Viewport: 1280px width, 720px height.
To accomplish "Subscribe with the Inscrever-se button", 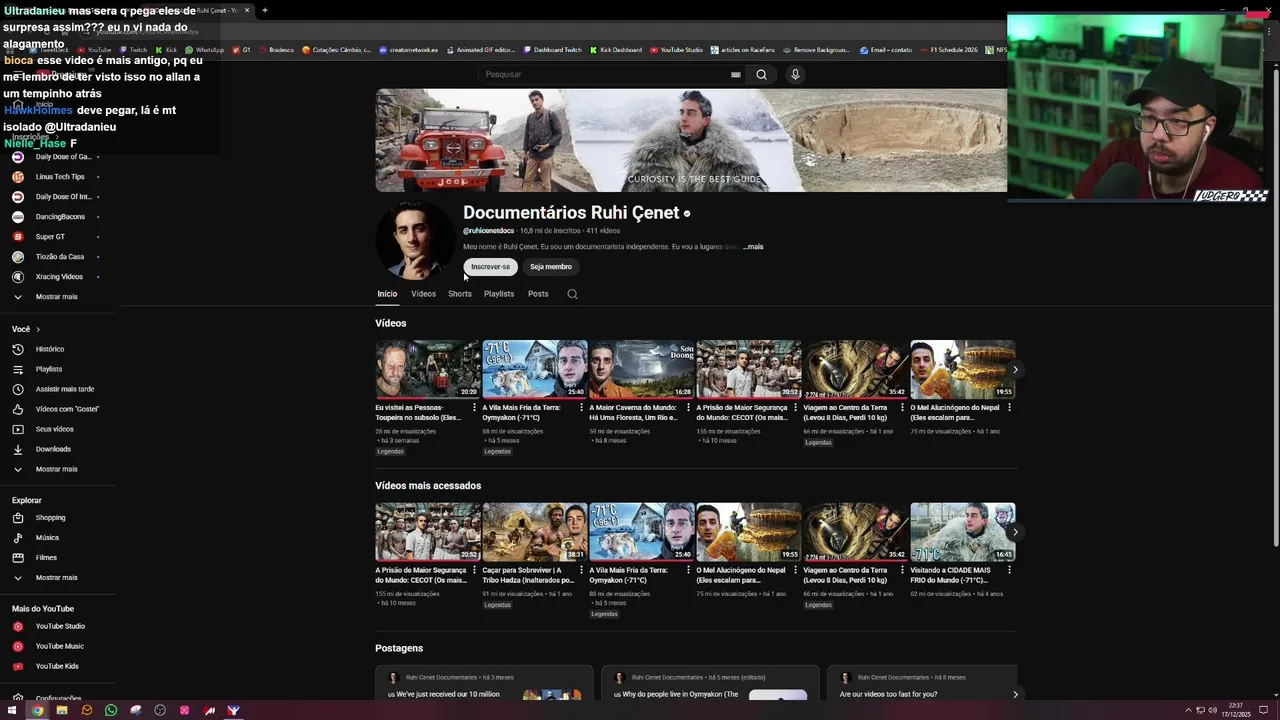I will pos(490,267).
